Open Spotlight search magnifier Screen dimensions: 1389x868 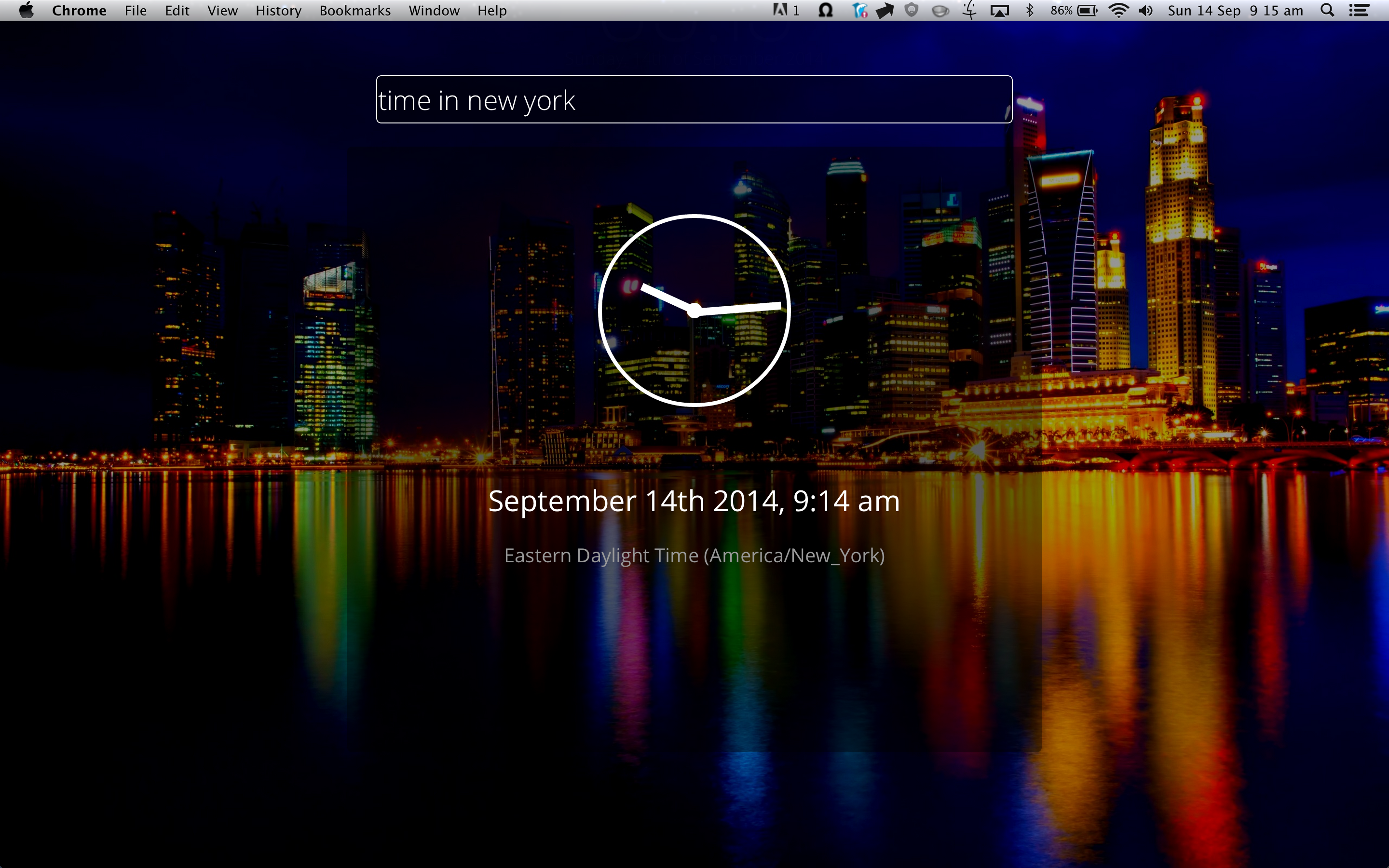(x=1327, y=10)
